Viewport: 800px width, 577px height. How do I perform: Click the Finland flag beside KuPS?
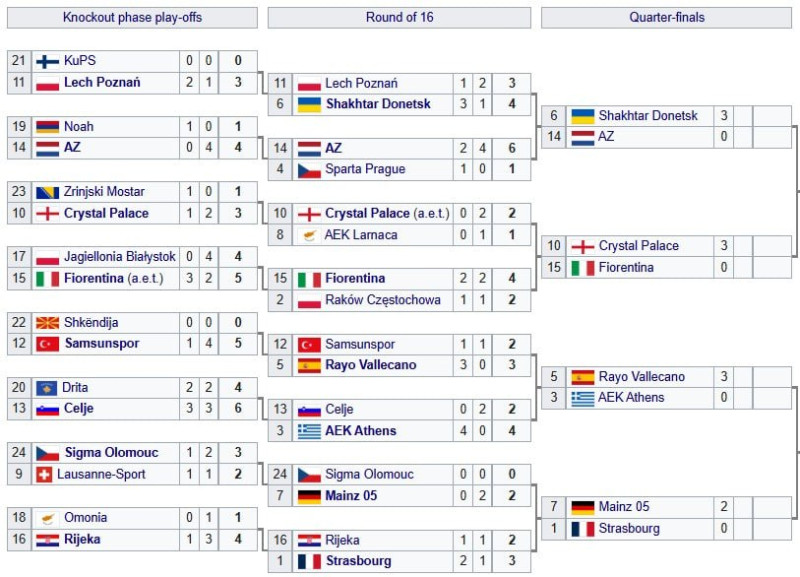[x=48, y=61]
